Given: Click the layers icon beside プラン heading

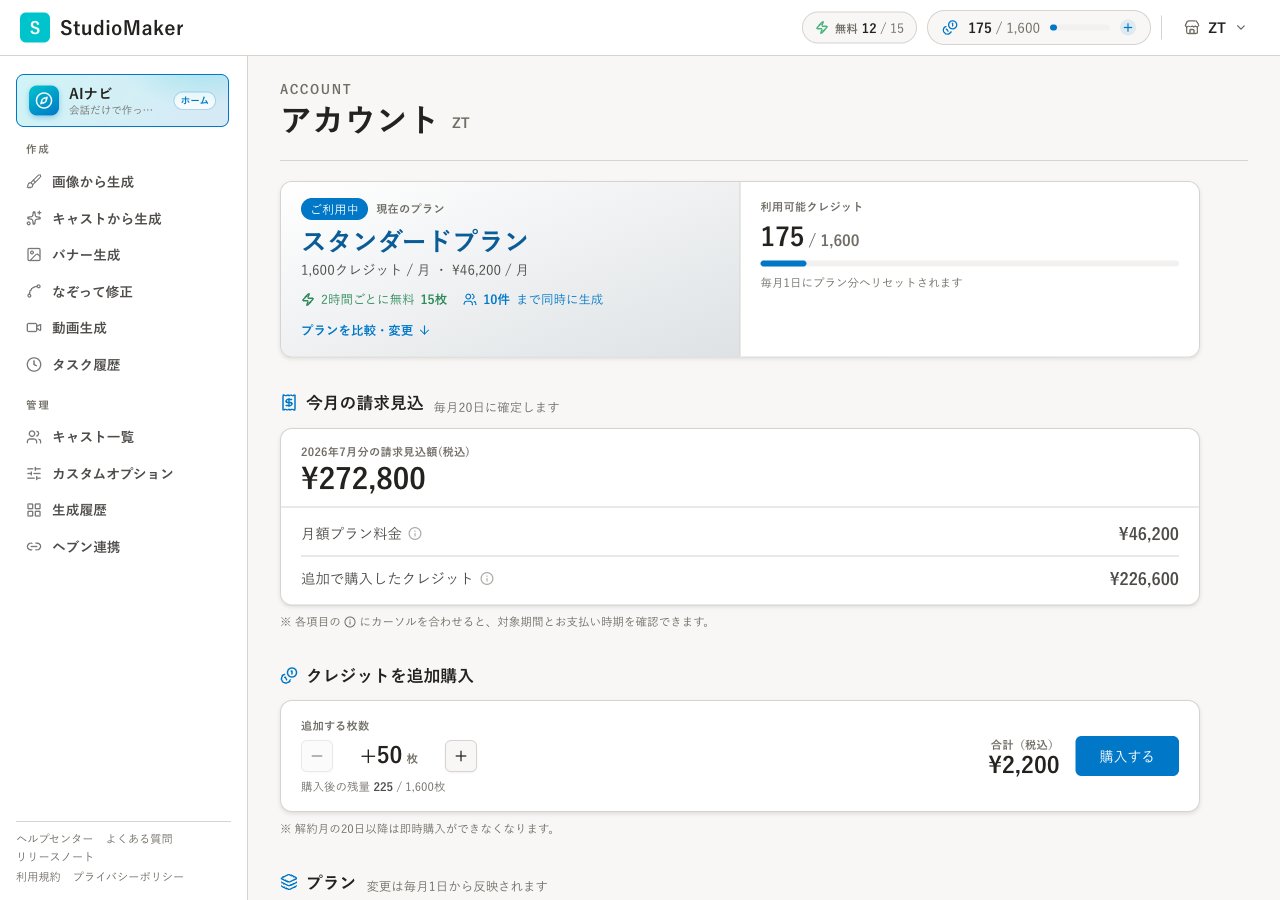Looking at the screenshot, I should [x=289, y=882].
